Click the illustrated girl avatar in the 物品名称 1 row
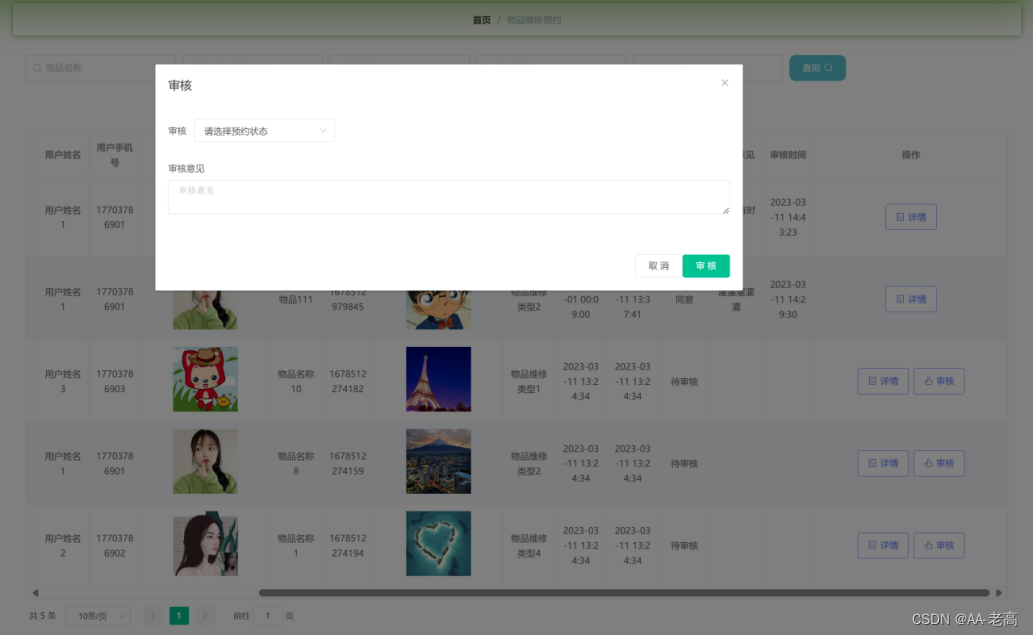 [205, 544]
